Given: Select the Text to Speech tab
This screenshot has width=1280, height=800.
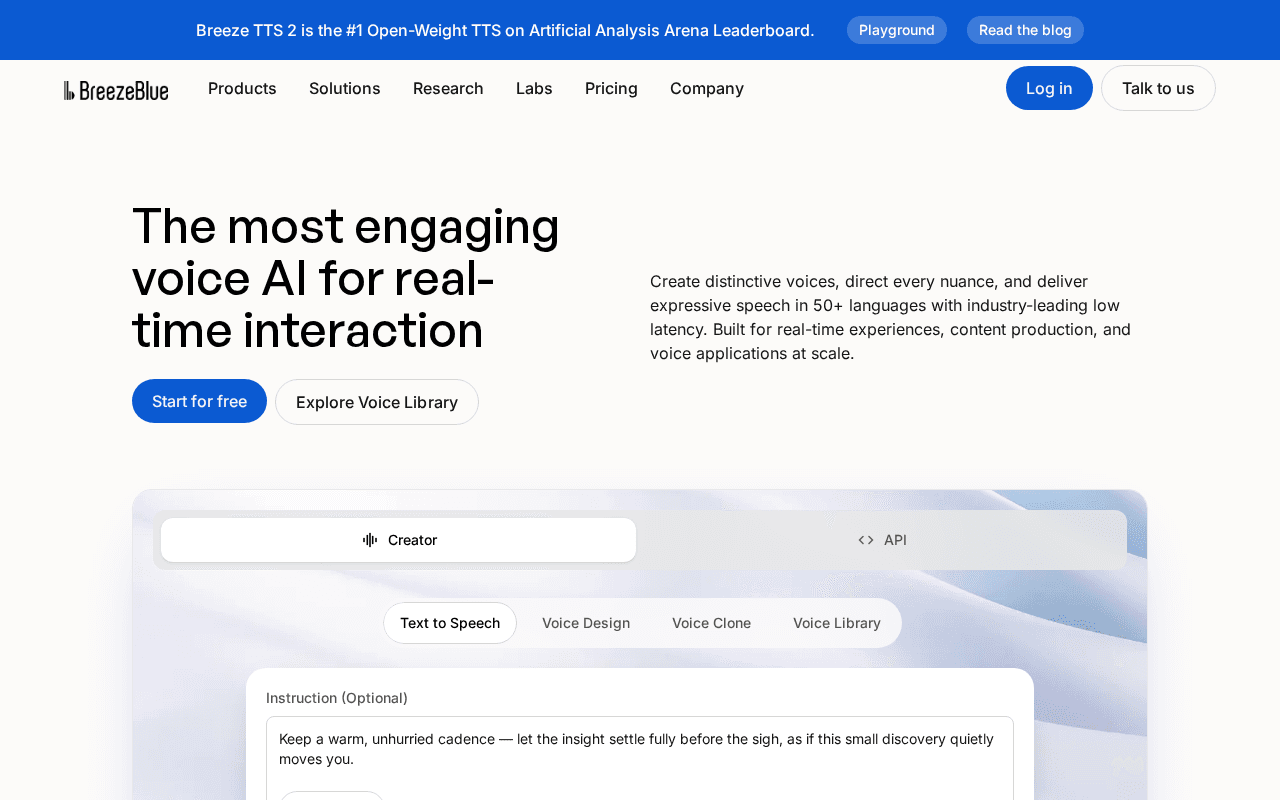Looking at the screenshot, I should click(x=450, y=623).
